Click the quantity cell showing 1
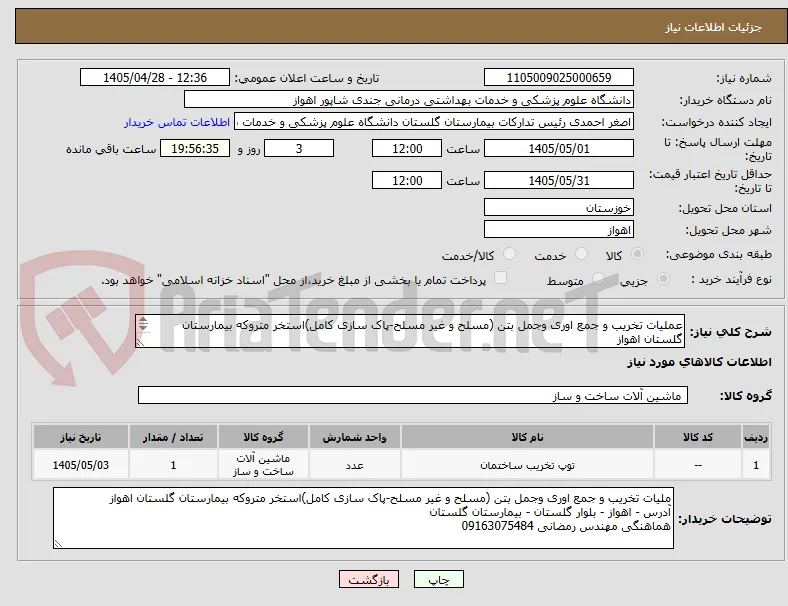 coord(173,465)
